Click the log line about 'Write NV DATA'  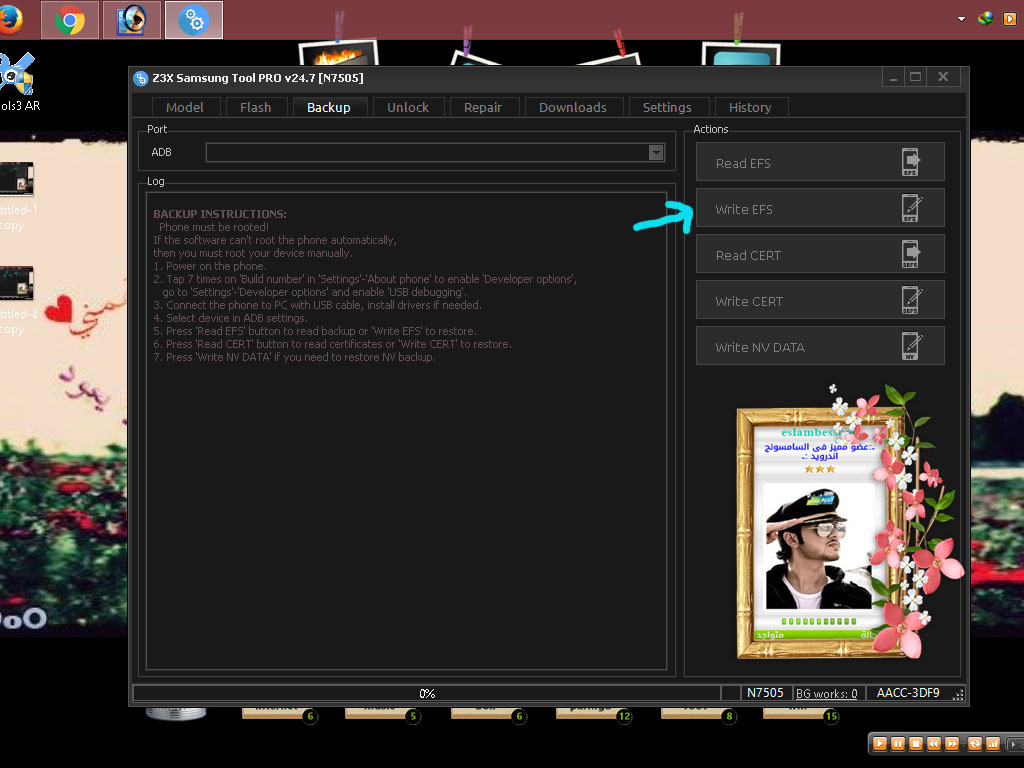pyautogui.click(x=295, y=357)
